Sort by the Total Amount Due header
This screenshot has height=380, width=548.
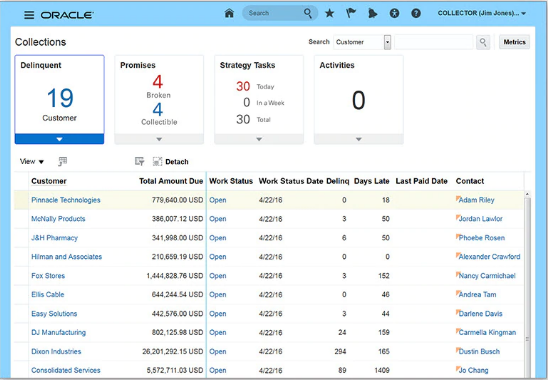pyautogui.click(x=171, y=181)
